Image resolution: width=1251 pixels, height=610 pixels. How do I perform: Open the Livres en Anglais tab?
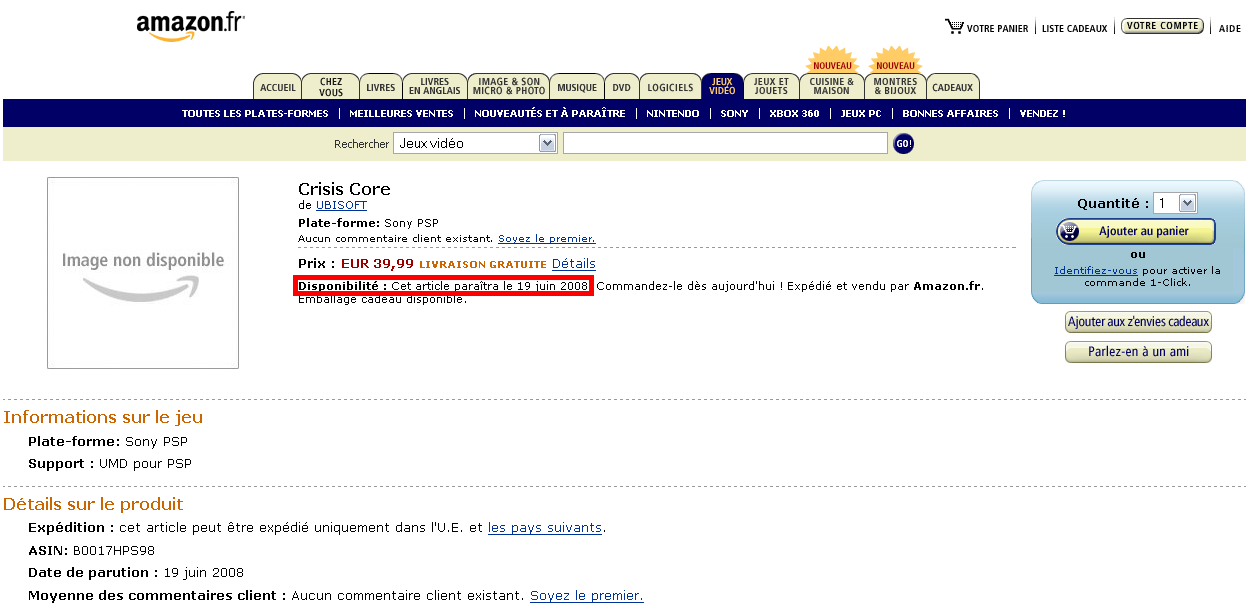435,87
